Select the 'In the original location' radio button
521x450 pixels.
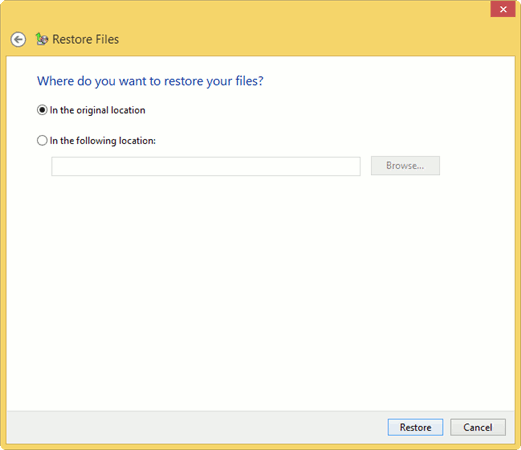pos(42,110)
